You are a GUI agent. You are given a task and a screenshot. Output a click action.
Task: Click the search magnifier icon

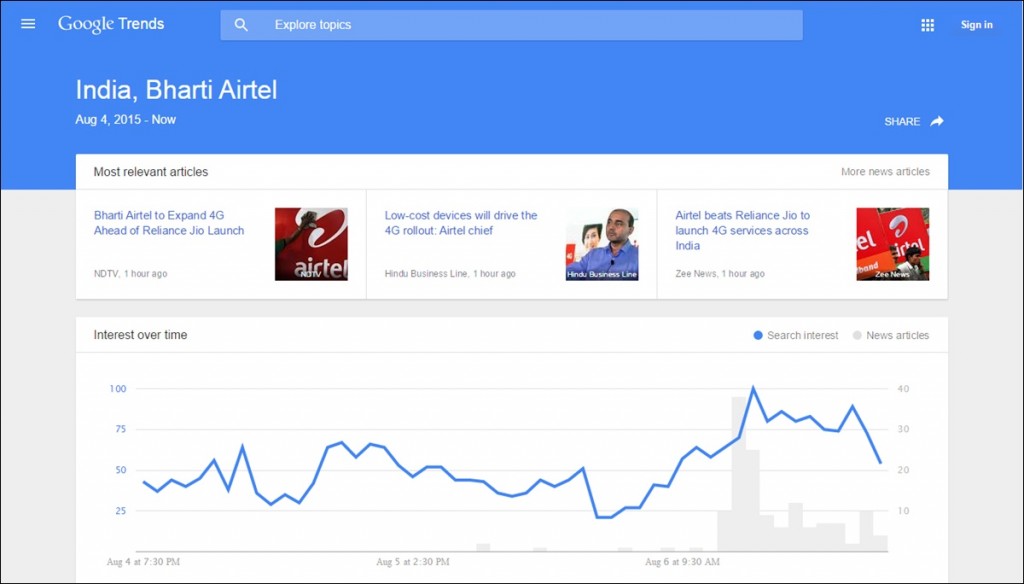241,25
